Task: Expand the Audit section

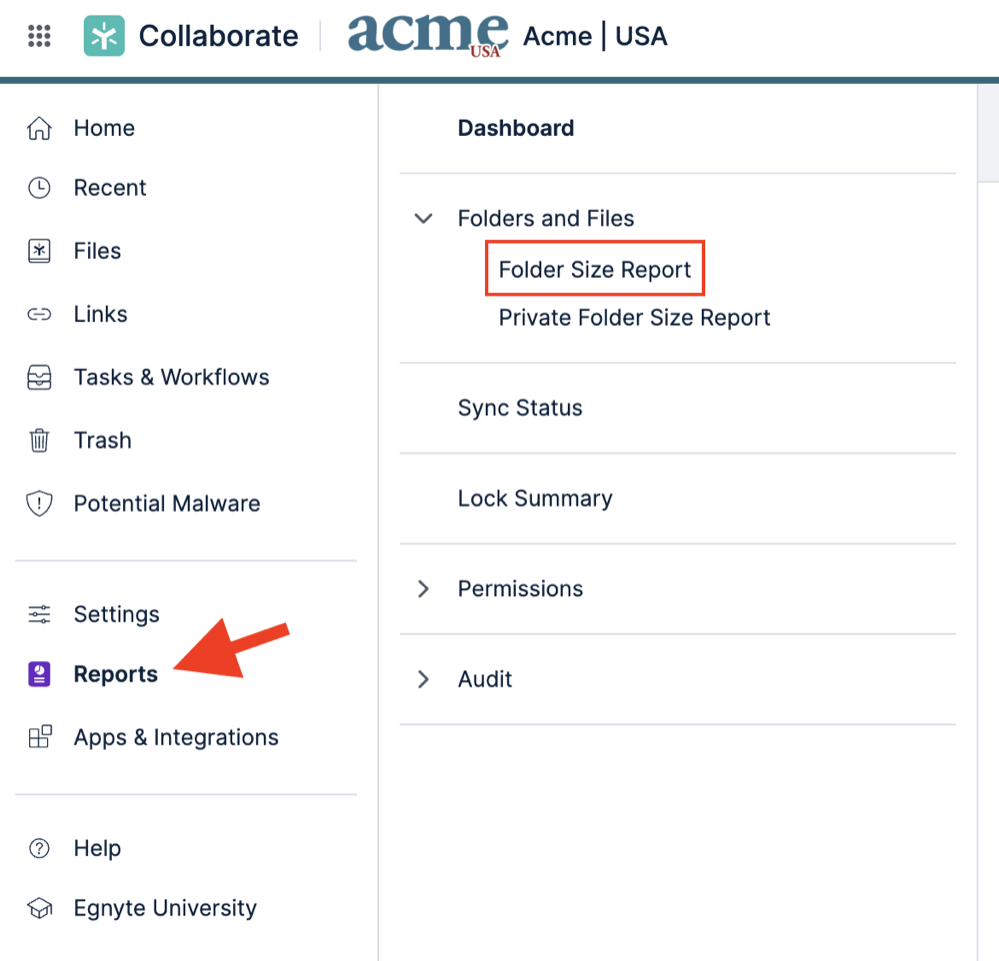Action: [x=424, y=679]
